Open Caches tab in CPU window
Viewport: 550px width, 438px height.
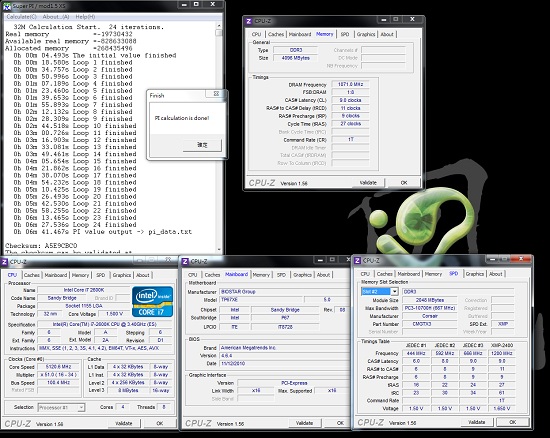click(x=32, y=275)
